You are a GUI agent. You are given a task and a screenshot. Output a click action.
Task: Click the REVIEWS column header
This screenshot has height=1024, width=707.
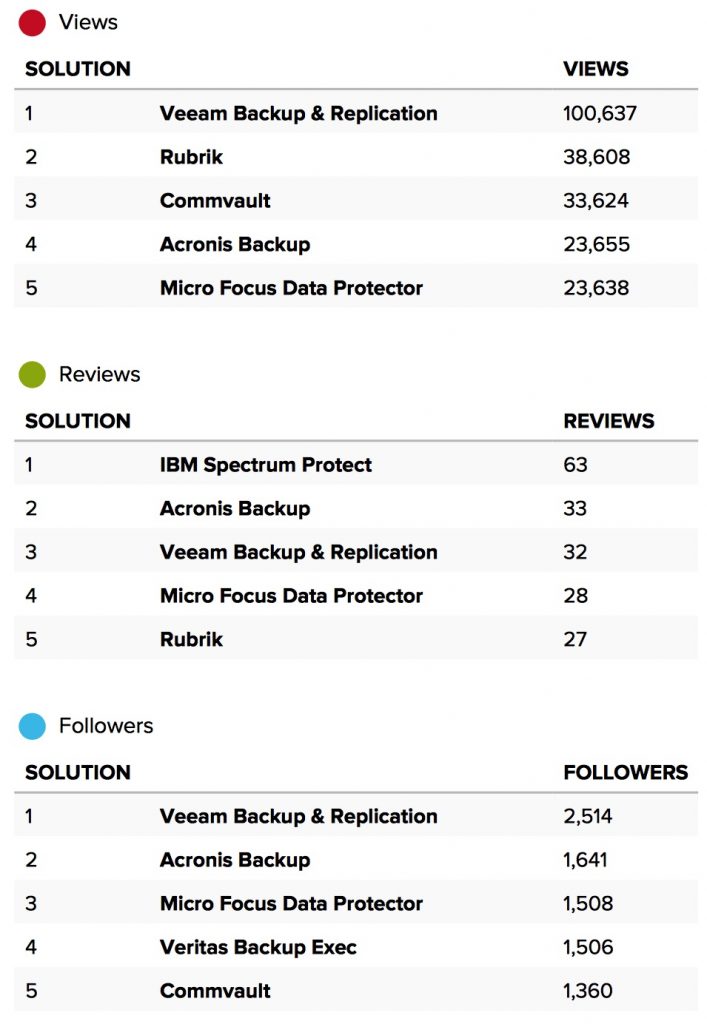pos(609,421)
